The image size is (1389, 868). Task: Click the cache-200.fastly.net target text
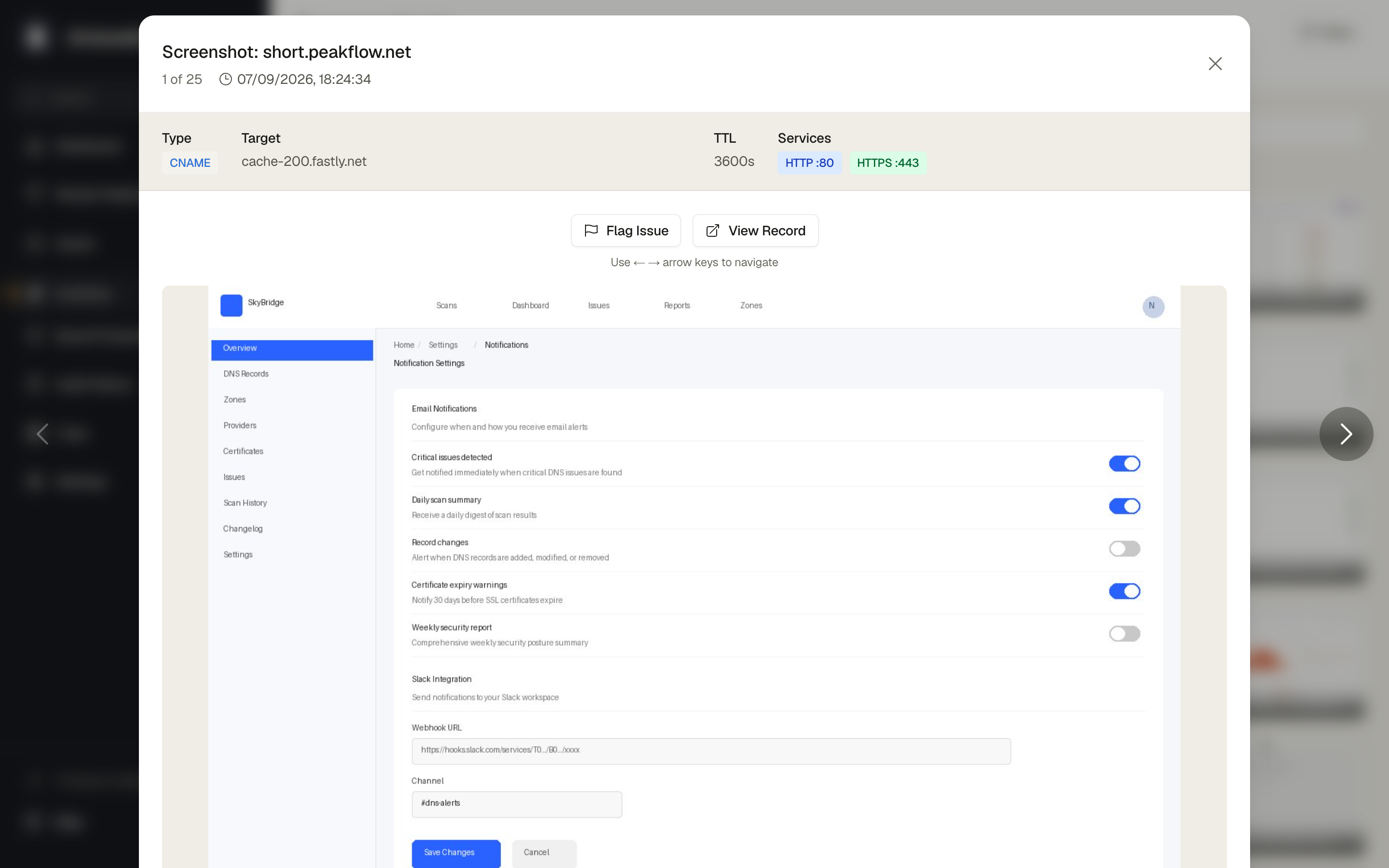point(304,162)
